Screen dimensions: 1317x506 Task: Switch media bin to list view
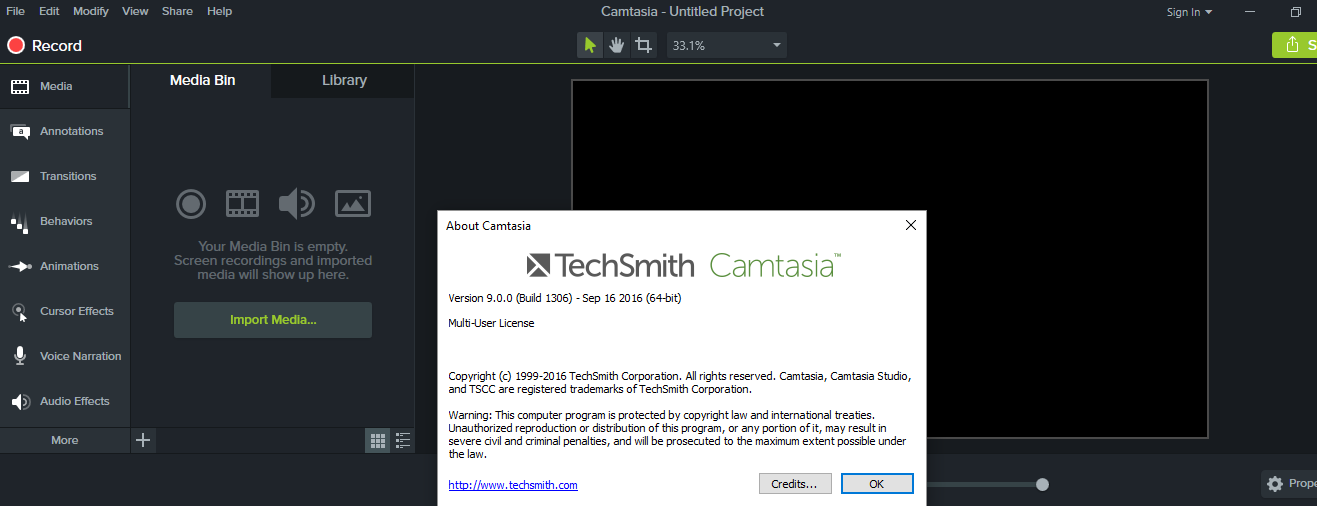tap(403, 440)
